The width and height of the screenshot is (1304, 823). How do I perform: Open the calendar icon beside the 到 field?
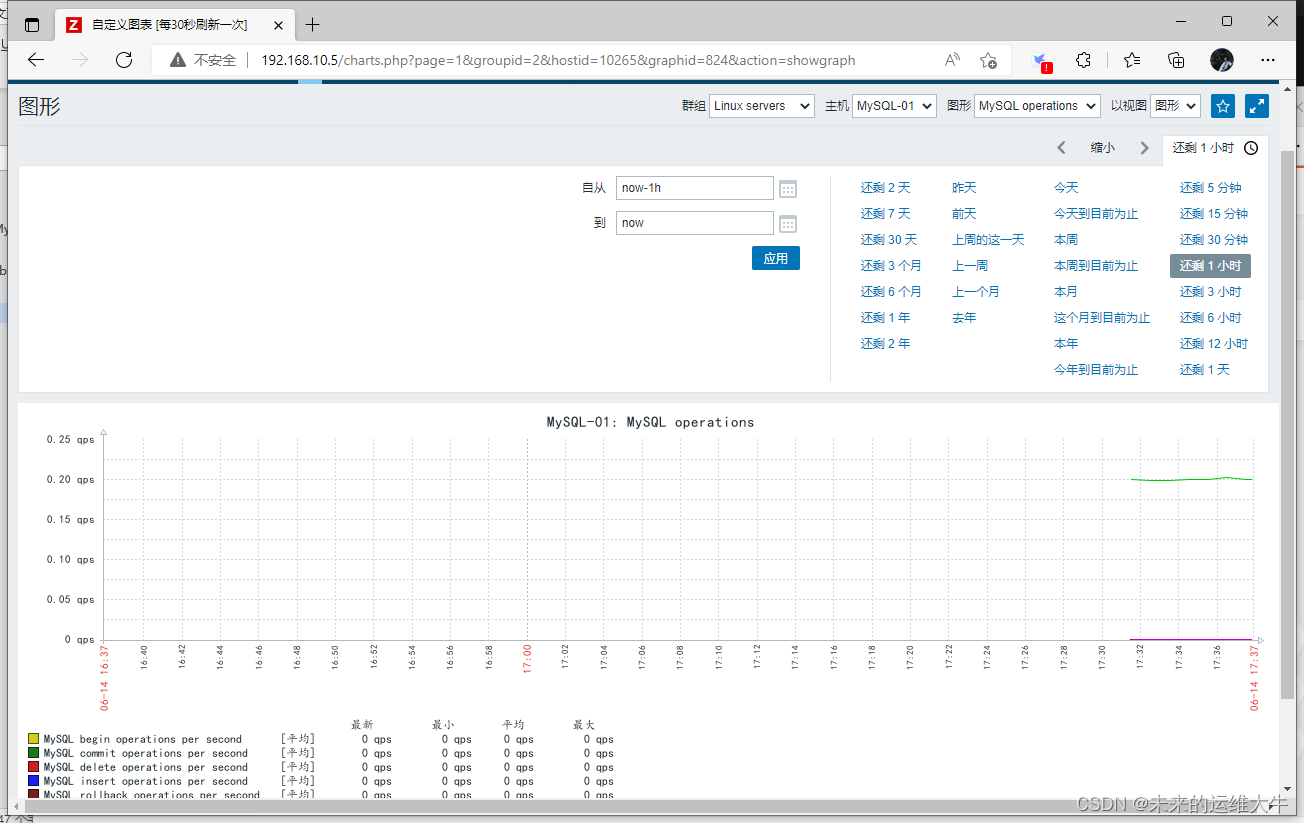[787, 222]
